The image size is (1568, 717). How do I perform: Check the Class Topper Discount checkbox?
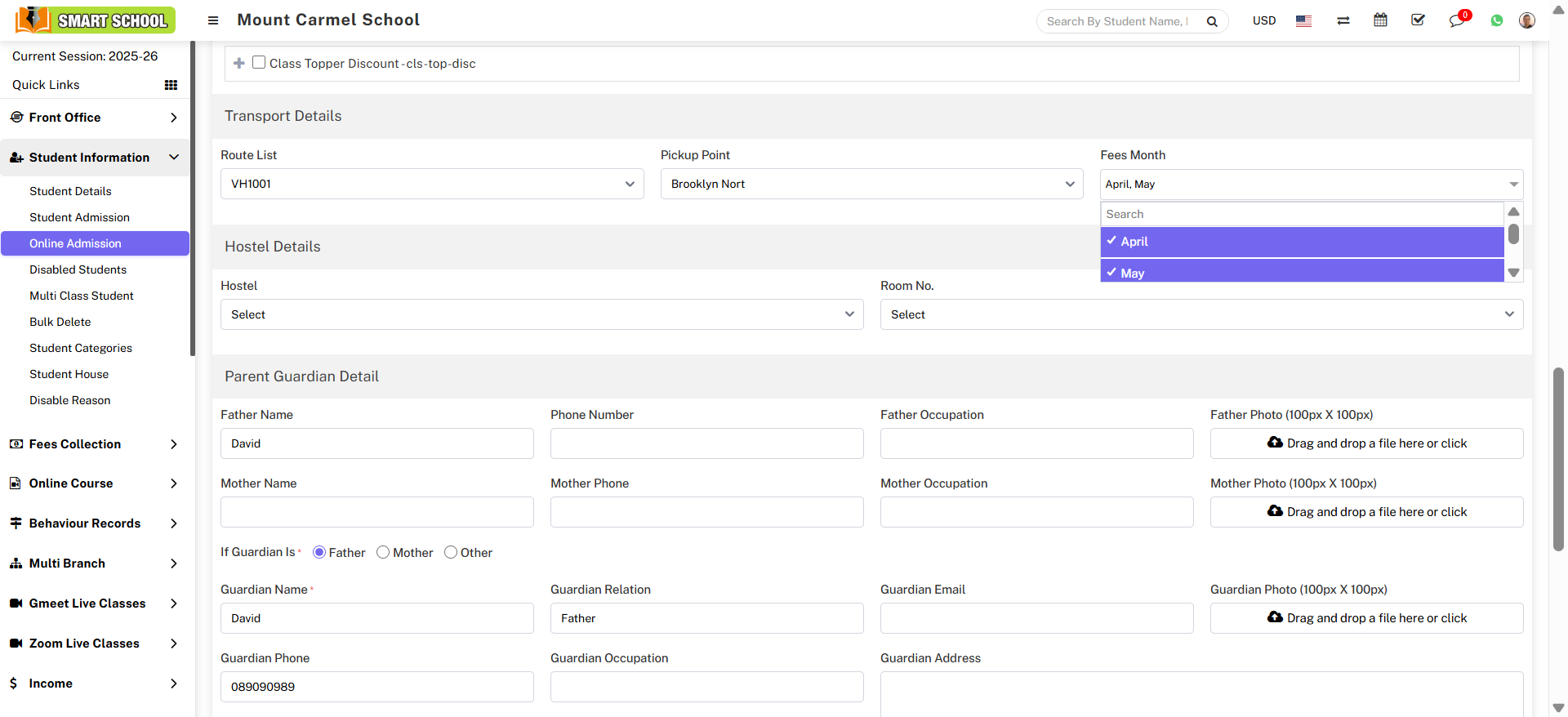tap(259, 63)
